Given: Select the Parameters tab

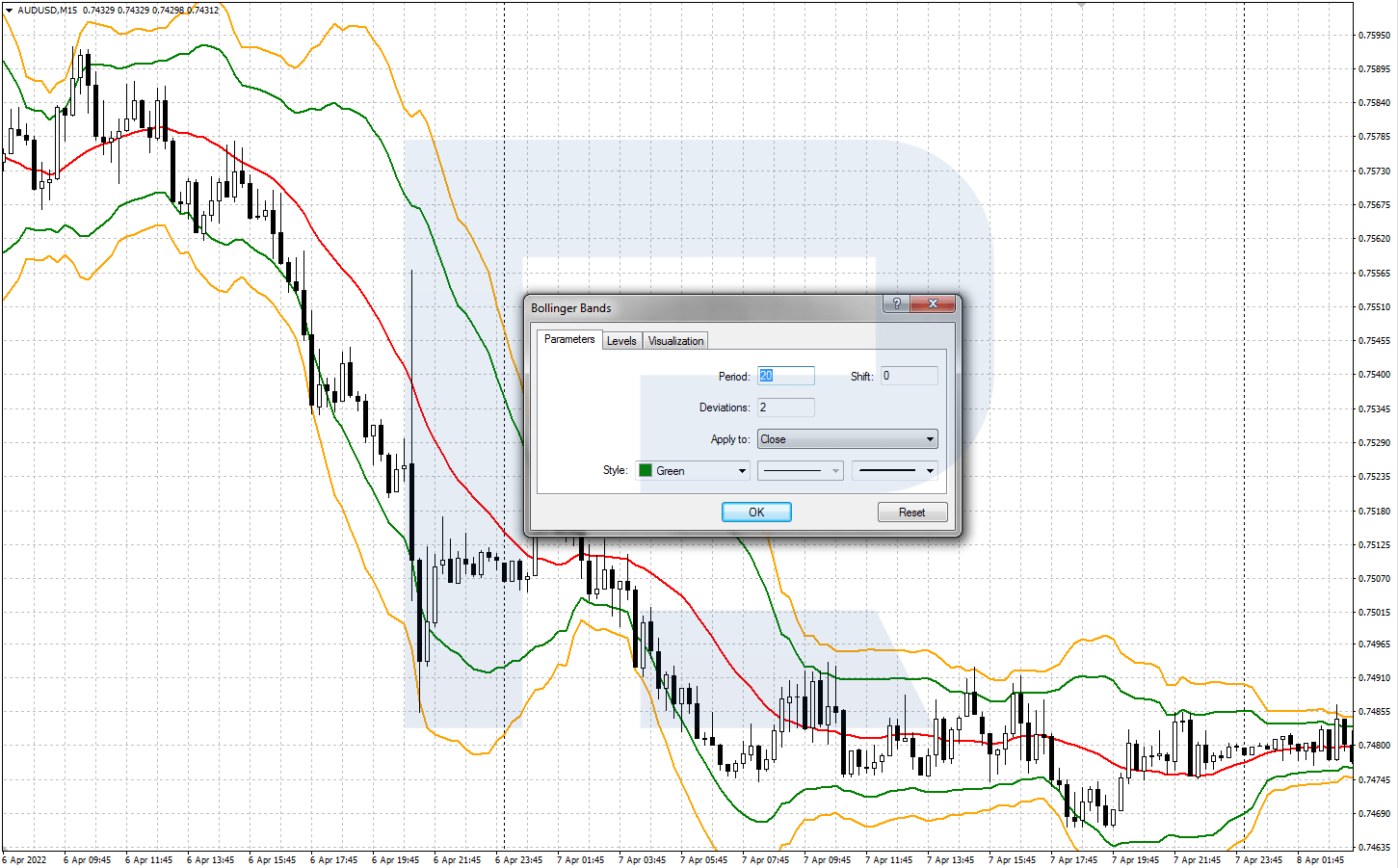Looking at the screenshot, I should 568,339.
